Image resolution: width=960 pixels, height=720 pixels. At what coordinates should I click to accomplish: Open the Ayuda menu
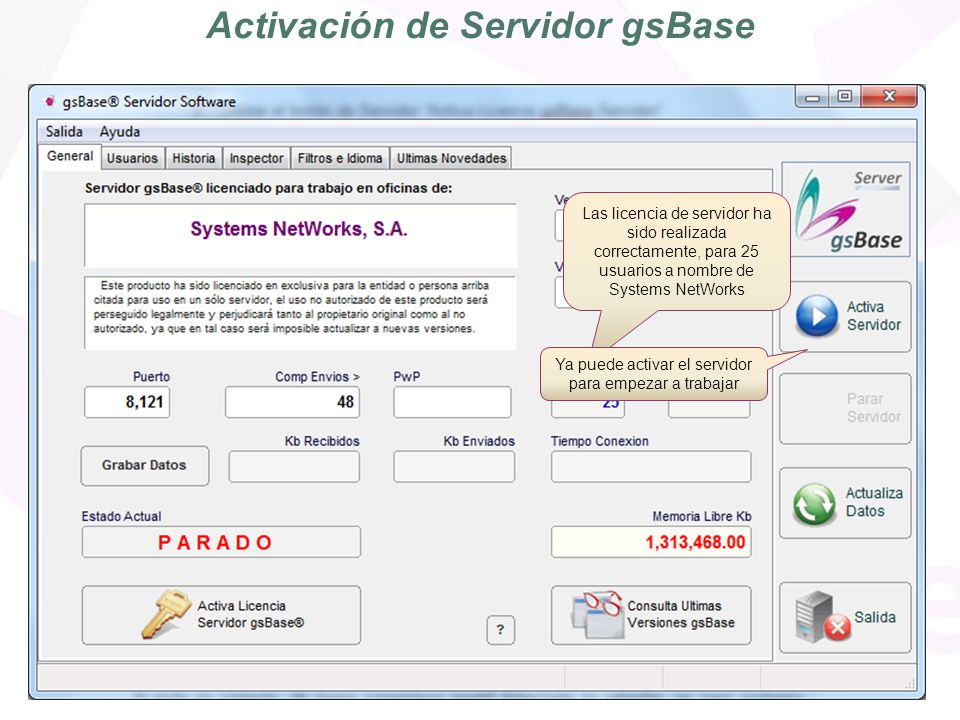120,132
